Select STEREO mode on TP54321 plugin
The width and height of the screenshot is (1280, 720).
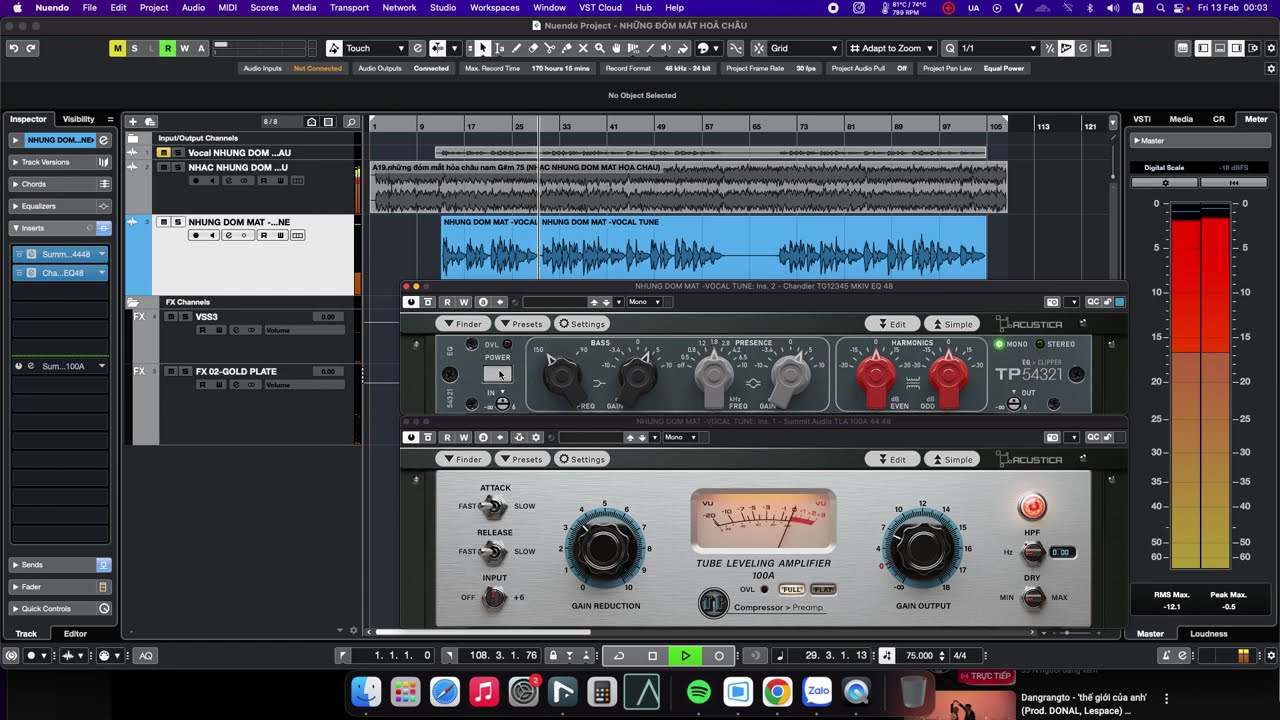pos(1055,344)
